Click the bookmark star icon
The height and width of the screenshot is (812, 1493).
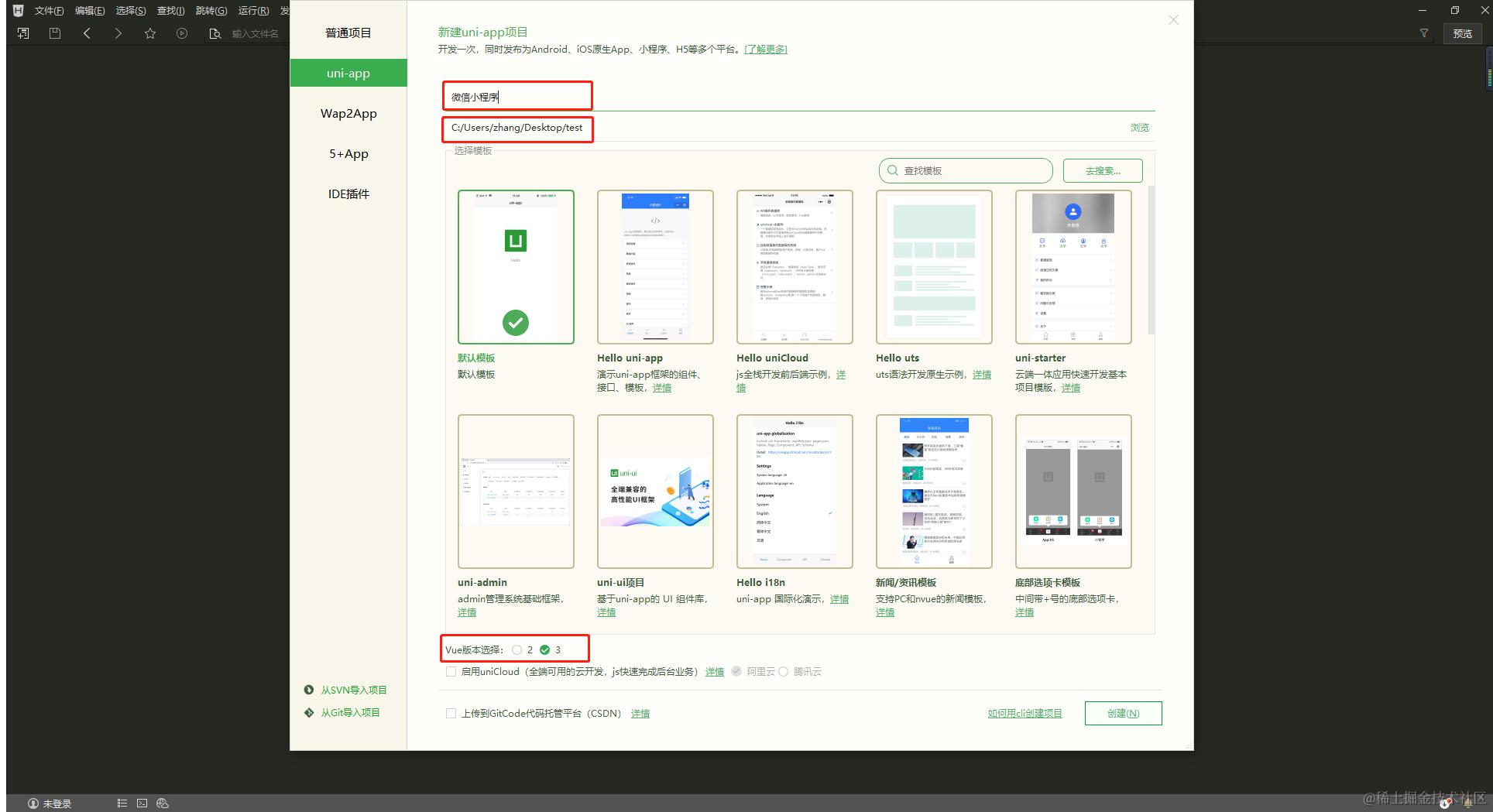pyautogui.click(x=150, y=33)
